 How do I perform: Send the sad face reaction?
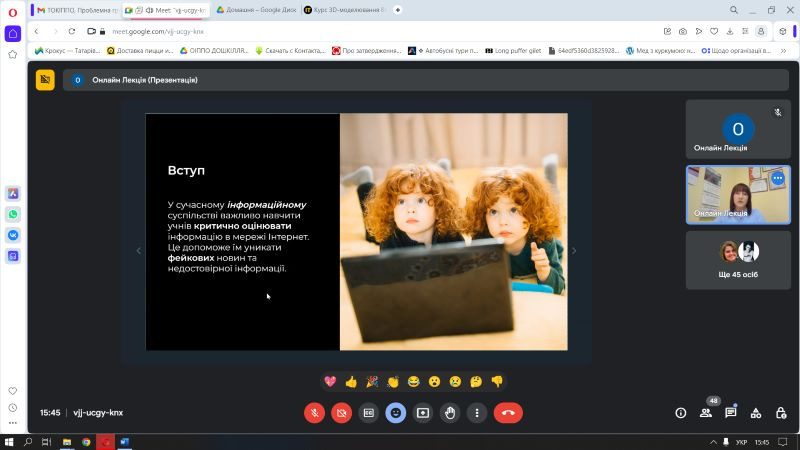[x=455, y=382]
